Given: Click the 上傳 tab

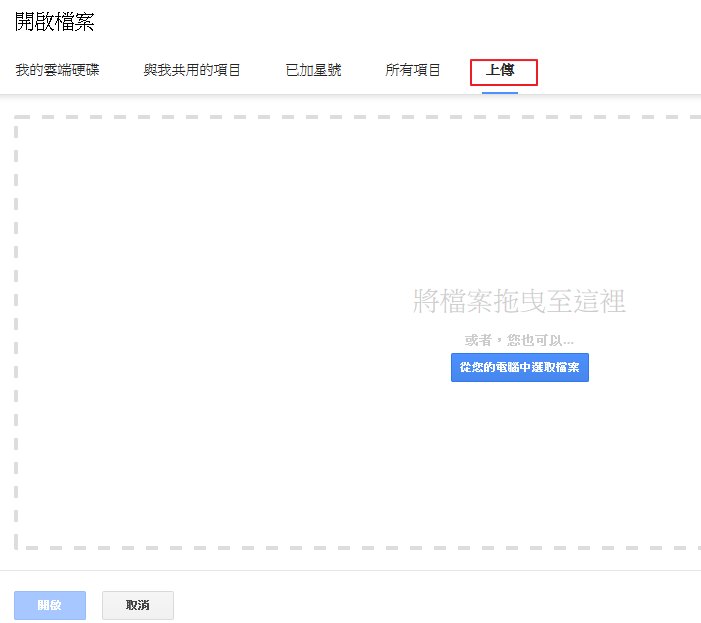Looking at the screenshot, I should (500, 70).
